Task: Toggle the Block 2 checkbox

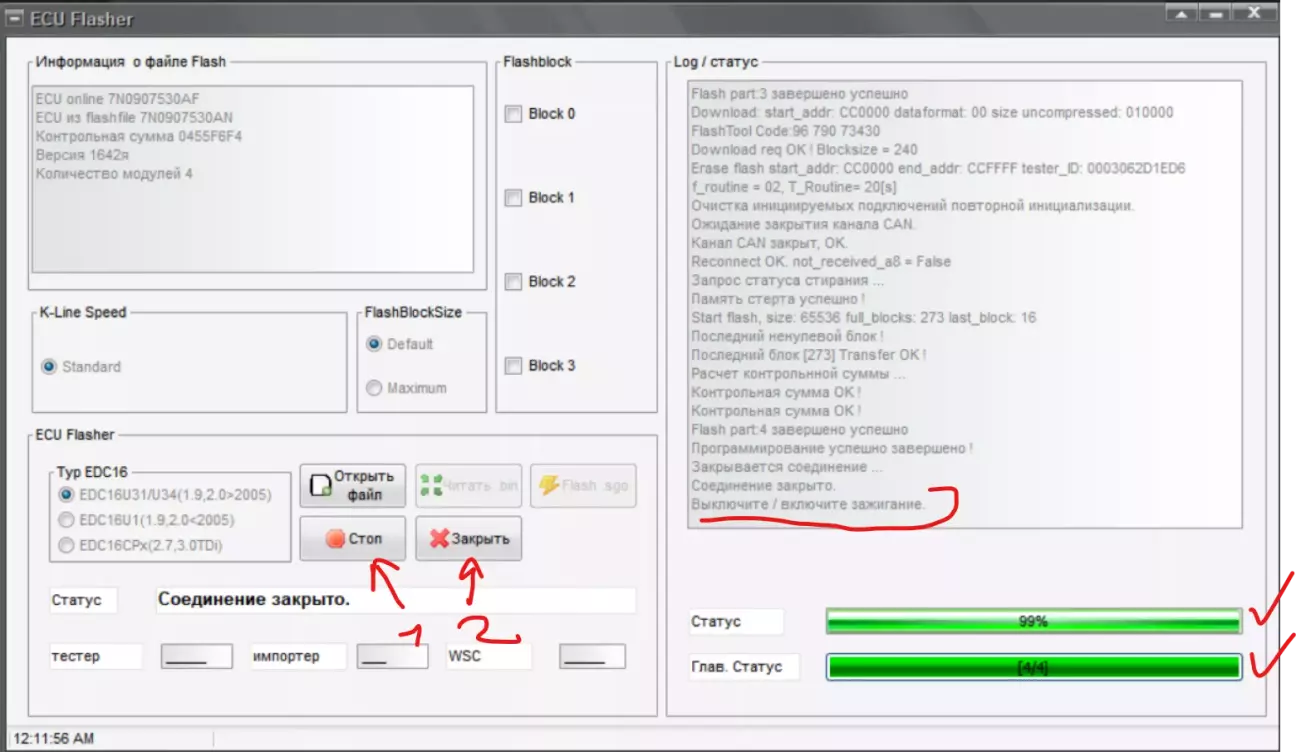Action: pos(514,282)
